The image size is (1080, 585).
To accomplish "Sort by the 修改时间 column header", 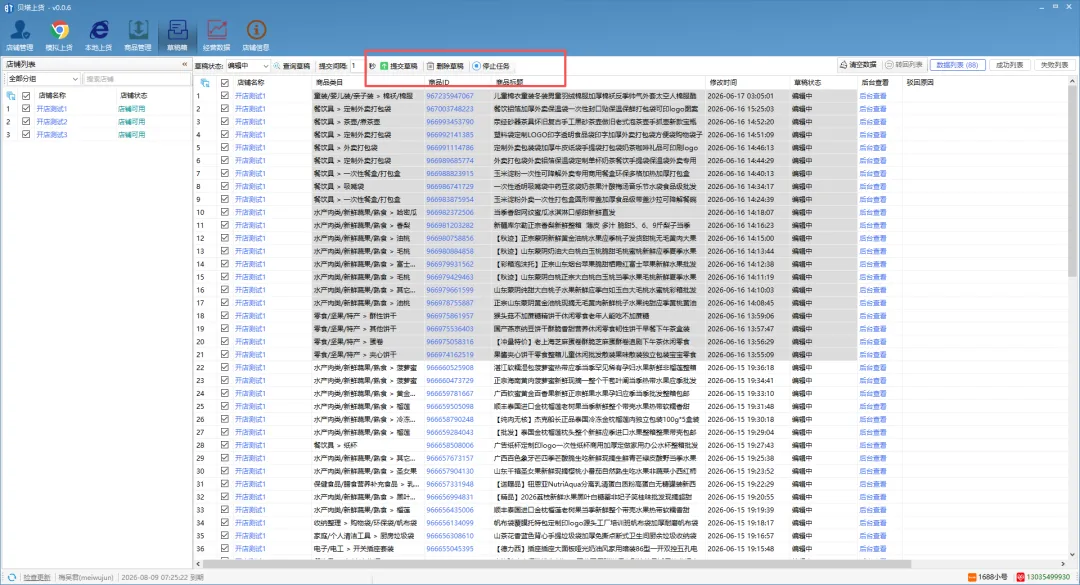I will tap(723, 83).
